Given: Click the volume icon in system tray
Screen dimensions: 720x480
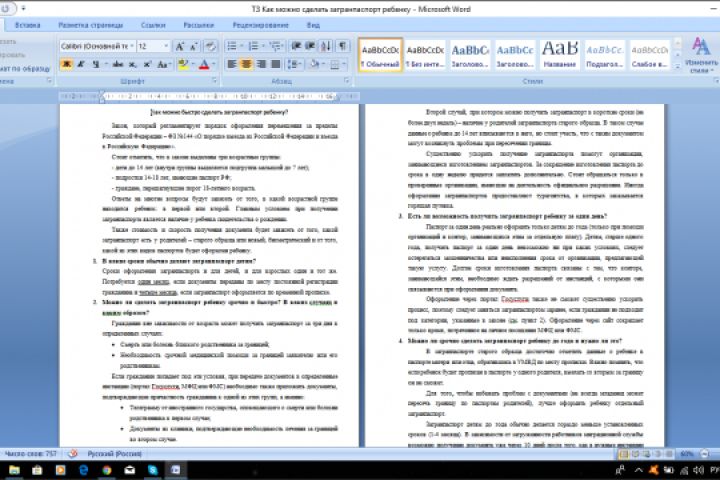Looking at the screenshot, I should coord(698,470).
